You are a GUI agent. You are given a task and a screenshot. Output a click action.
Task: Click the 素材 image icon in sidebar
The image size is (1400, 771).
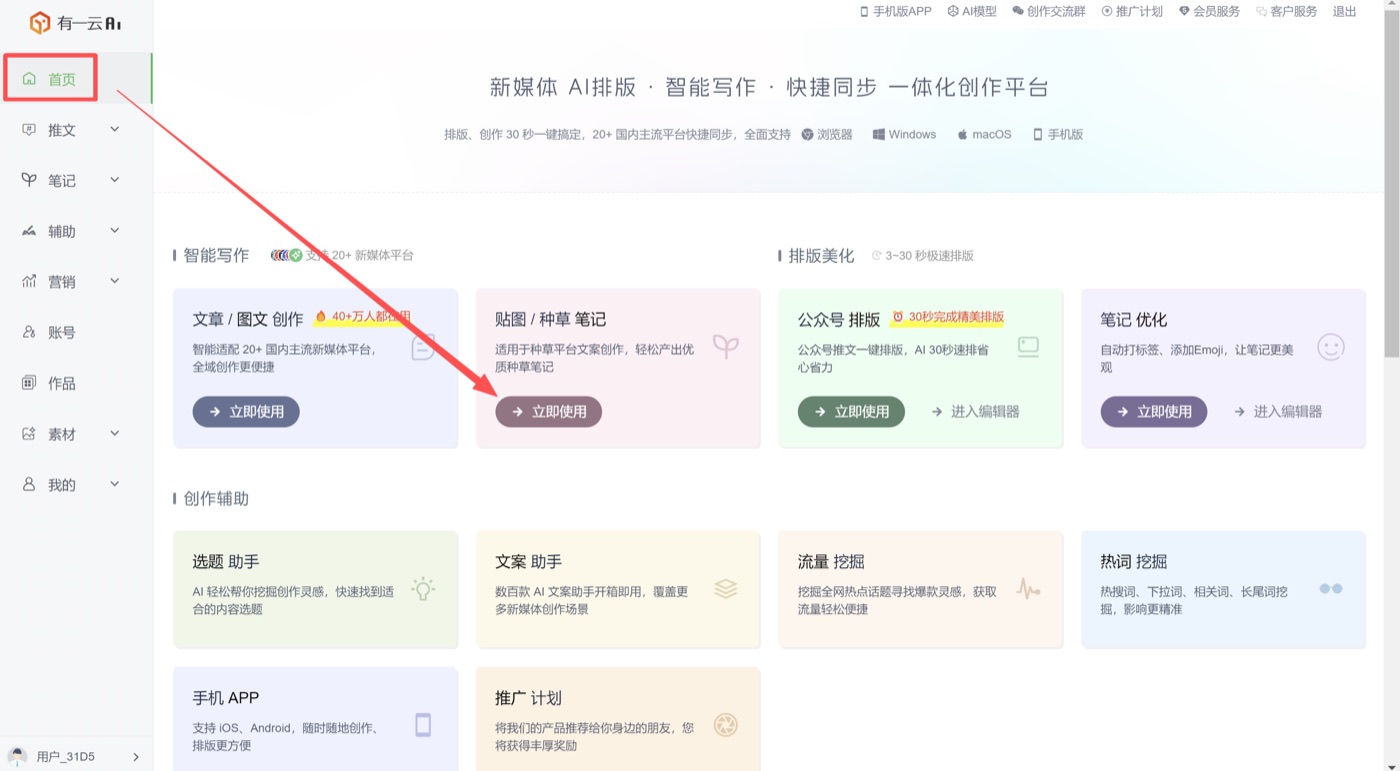click(x=29, y=434)
